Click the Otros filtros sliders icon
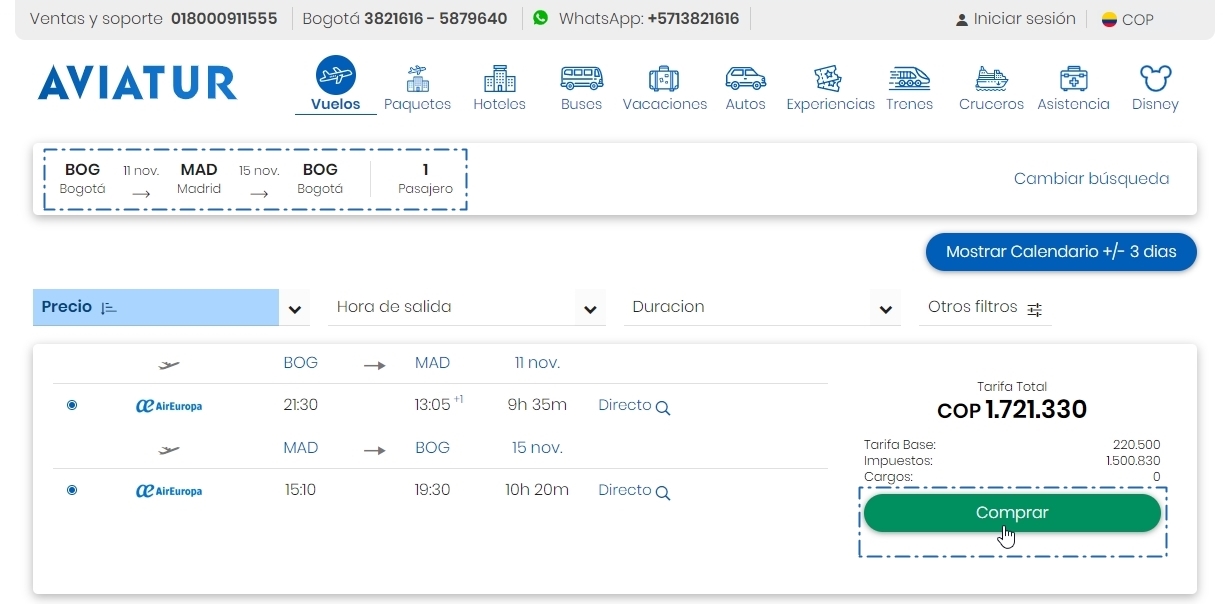Image resolution: width=1224 pixels, height=604 pixels. tap(1035, 309)
